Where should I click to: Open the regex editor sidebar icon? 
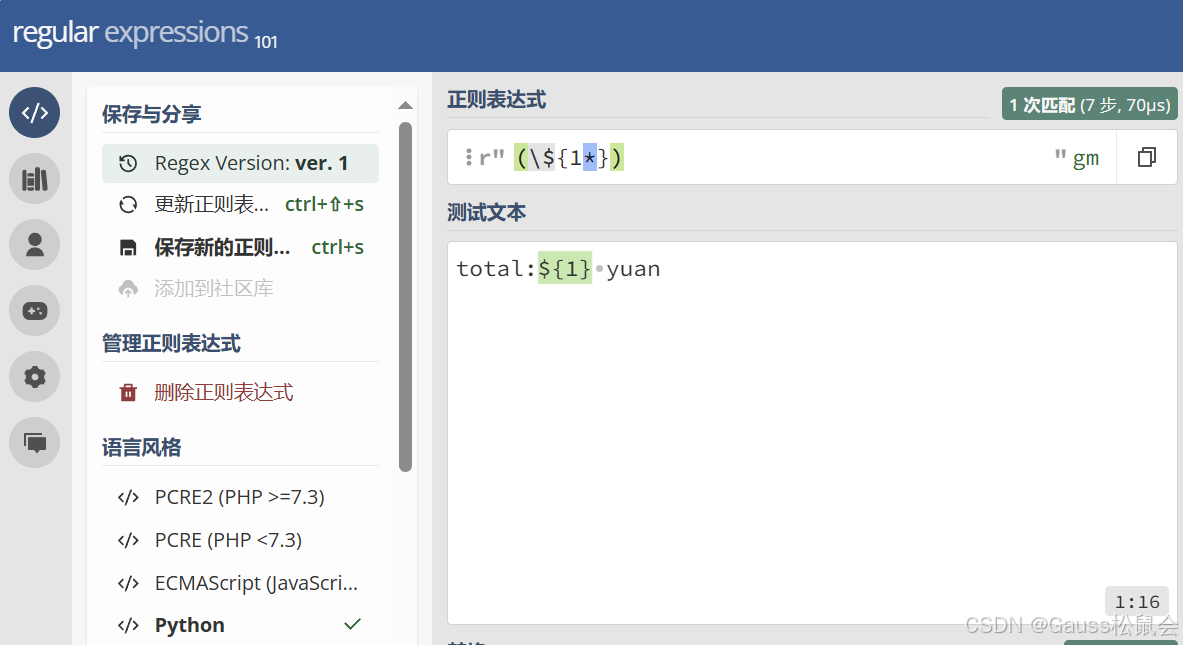click(x=35, y=112)
